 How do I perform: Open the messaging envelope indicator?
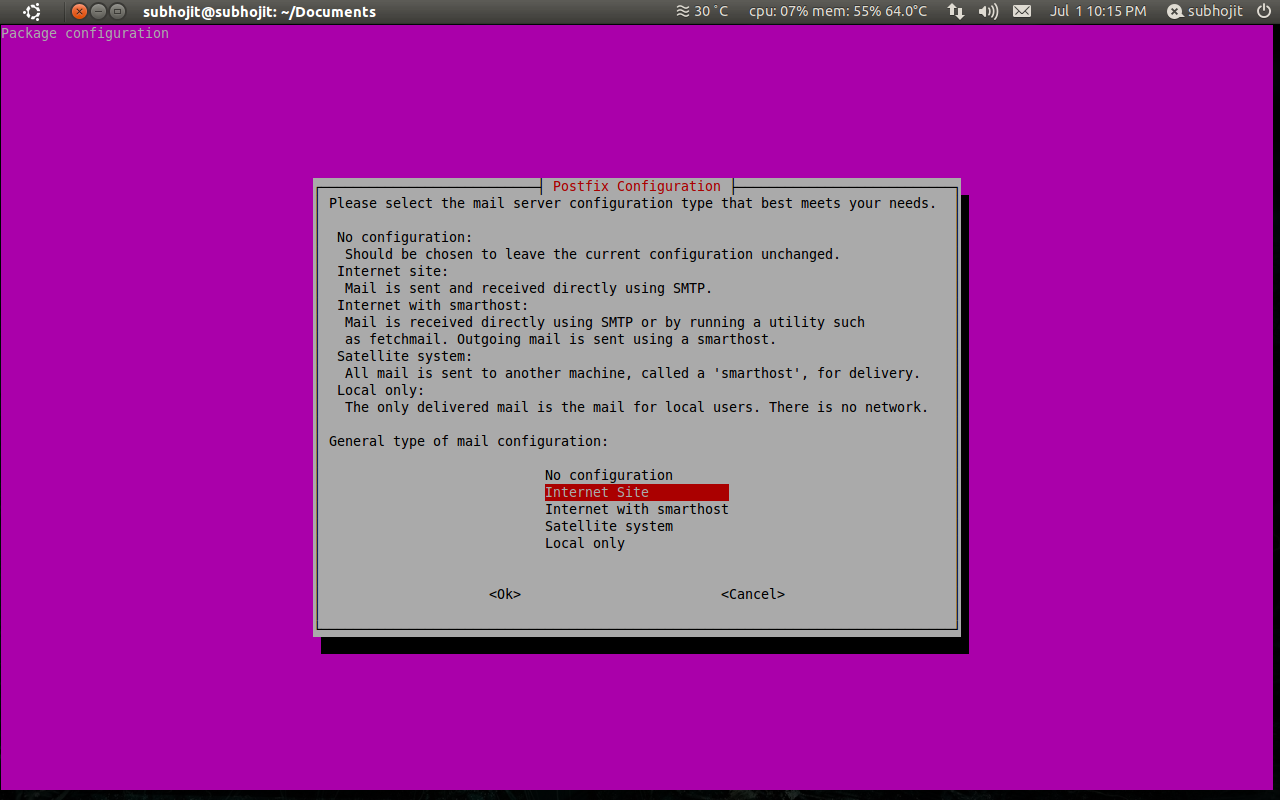(x=1021, y=12)
